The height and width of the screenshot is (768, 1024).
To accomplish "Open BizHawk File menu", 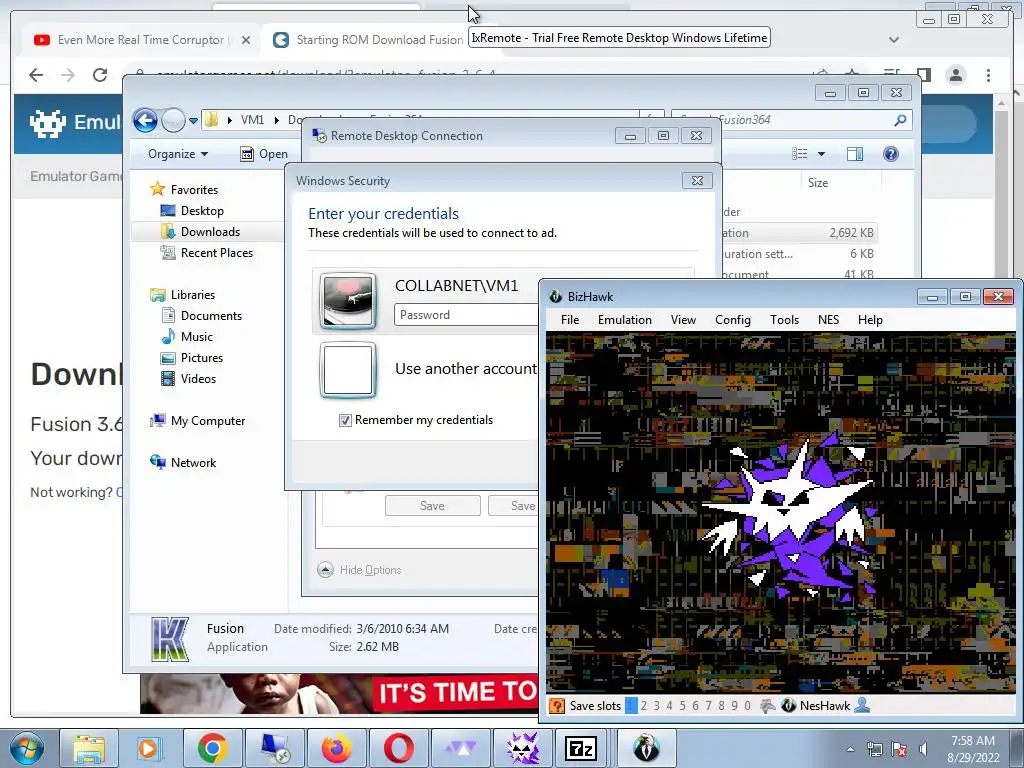I will (569, 320).
